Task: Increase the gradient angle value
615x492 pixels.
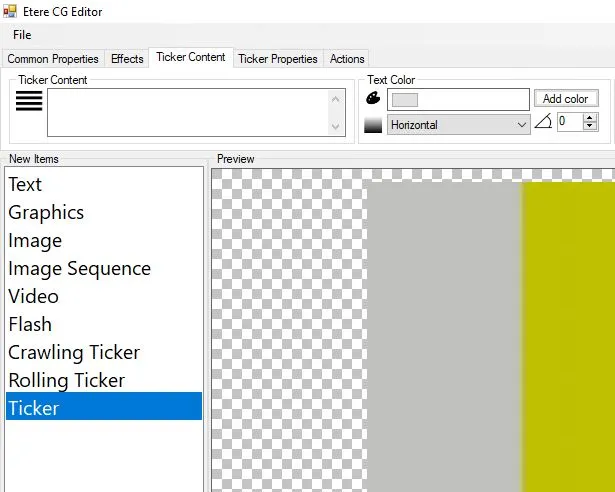Action: coord(590,117)
